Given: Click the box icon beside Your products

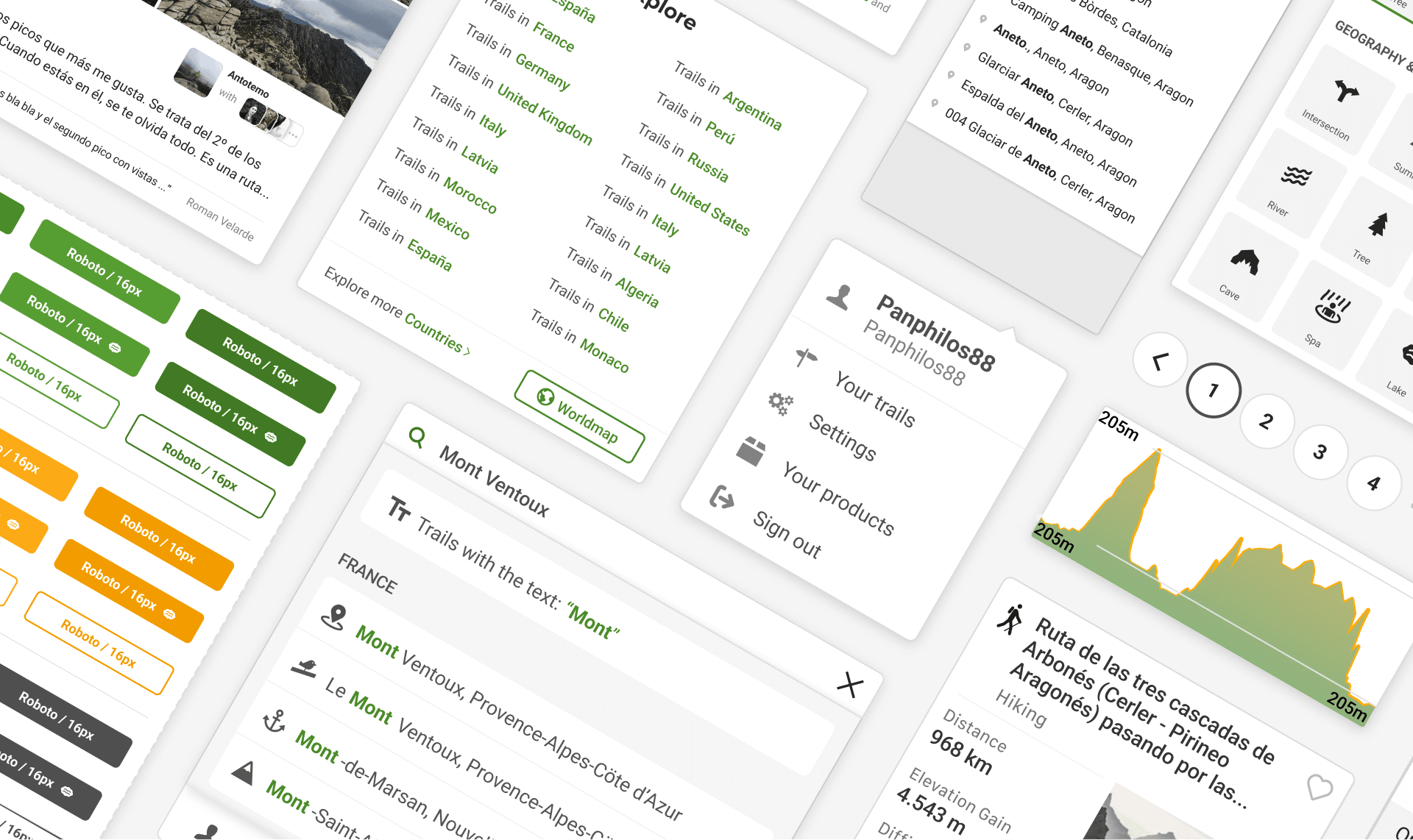Looking at the screenshot, I should pyautogui.click(x=751, y=451).
